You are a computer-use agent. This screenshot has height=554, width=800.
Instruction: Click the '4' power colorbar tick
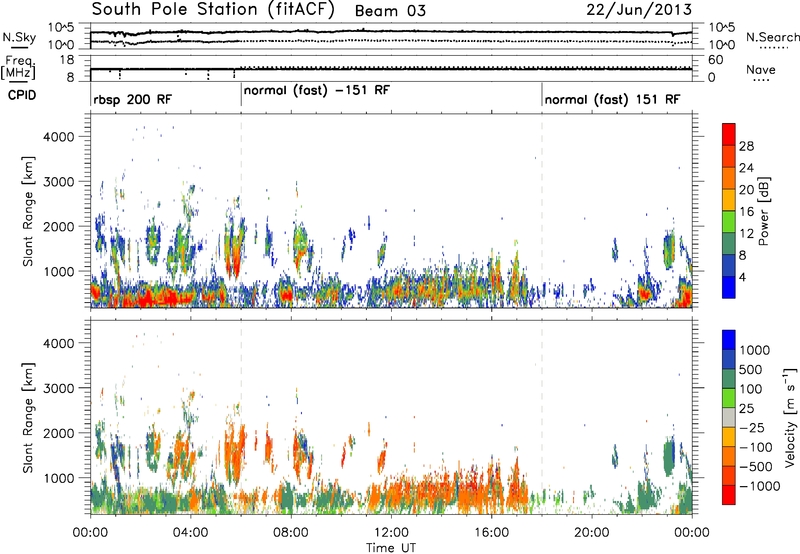click(742, 278)
